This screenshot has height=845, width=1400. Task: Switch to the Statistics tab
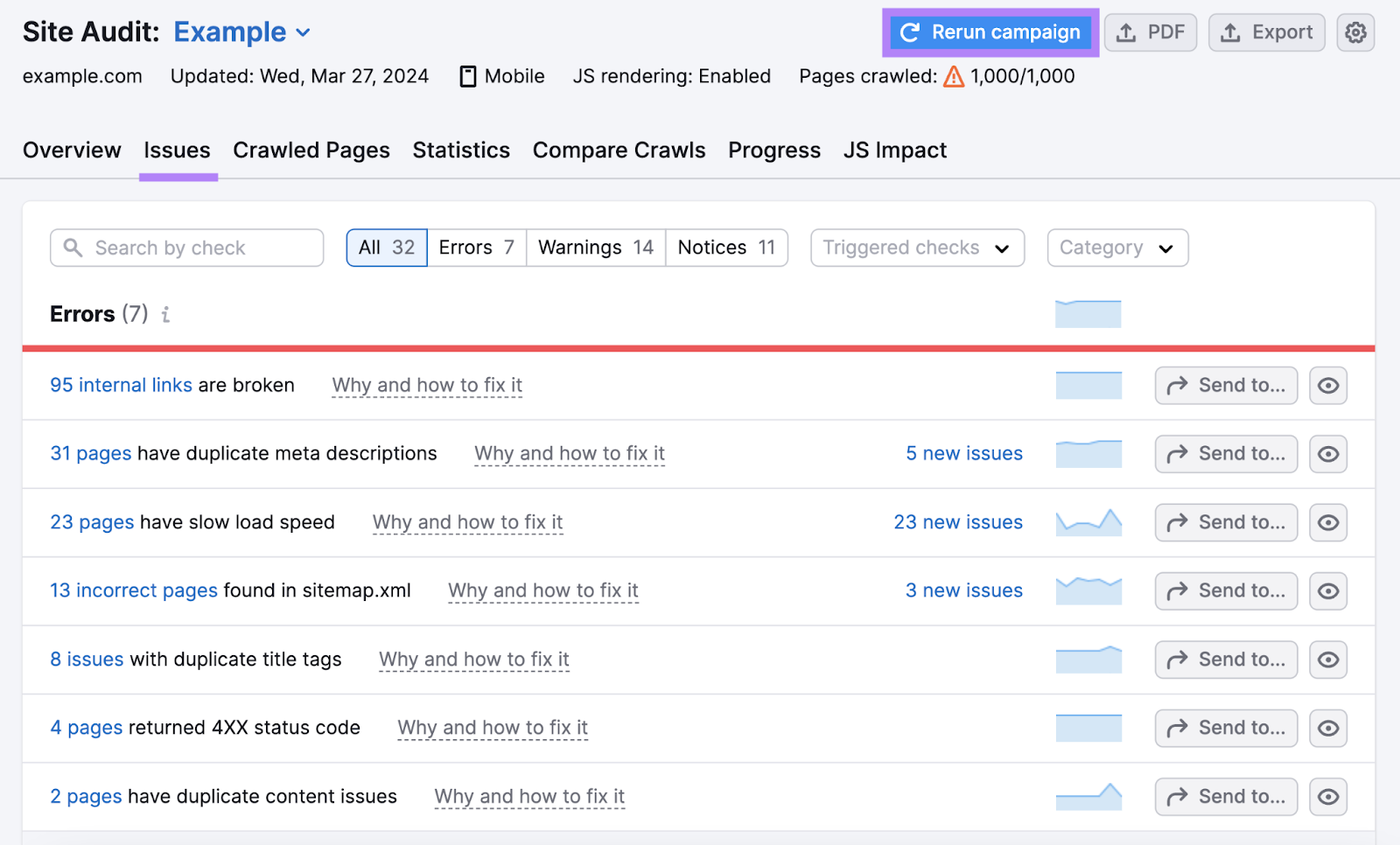pyautogui.click(x=461, y=150)
